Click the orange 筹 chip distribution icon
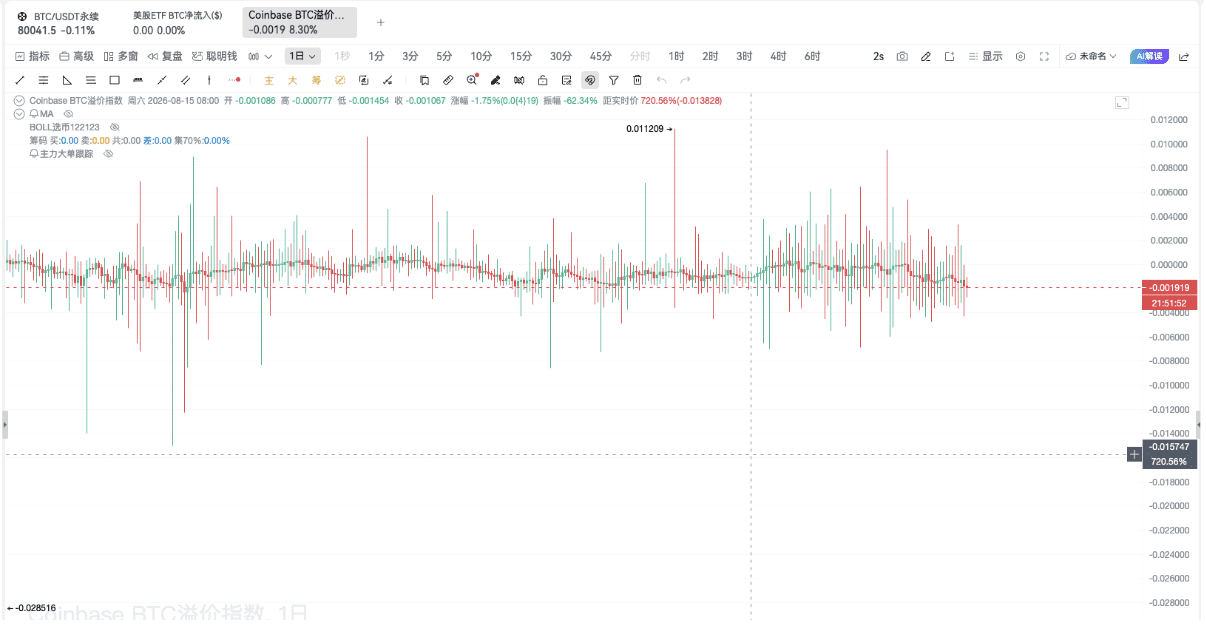Screen dimensions: 1206x628 316,80
